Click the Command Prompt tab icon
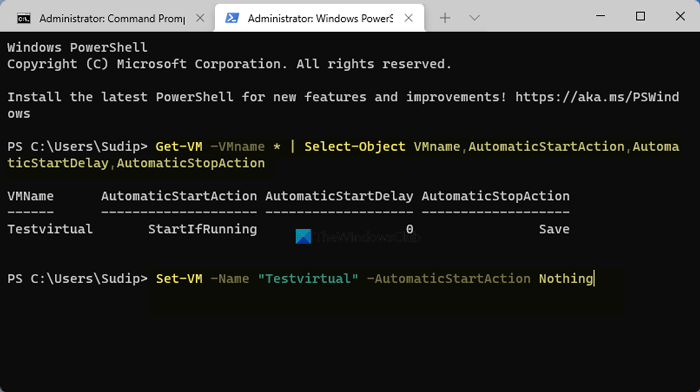 (24, 18)
